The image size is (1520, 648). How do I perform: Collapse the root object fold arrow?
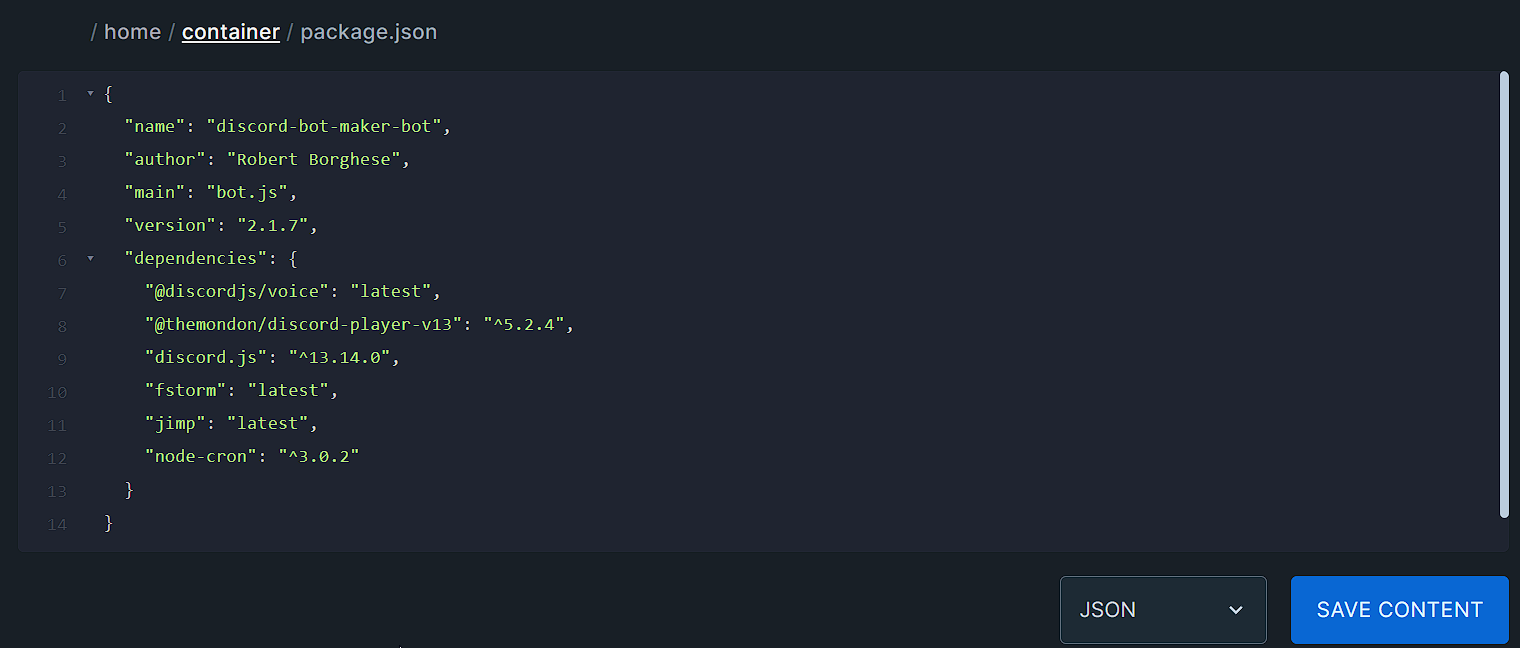pos(90,94)
